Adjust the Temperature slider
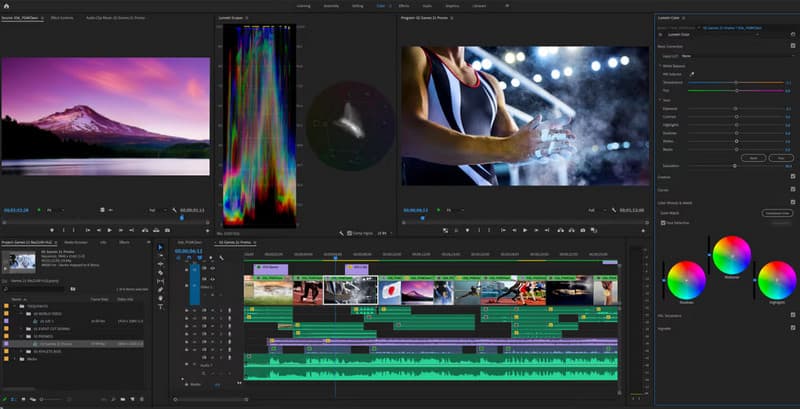Screen dimensions: 800x409 (x=735, y=83)
